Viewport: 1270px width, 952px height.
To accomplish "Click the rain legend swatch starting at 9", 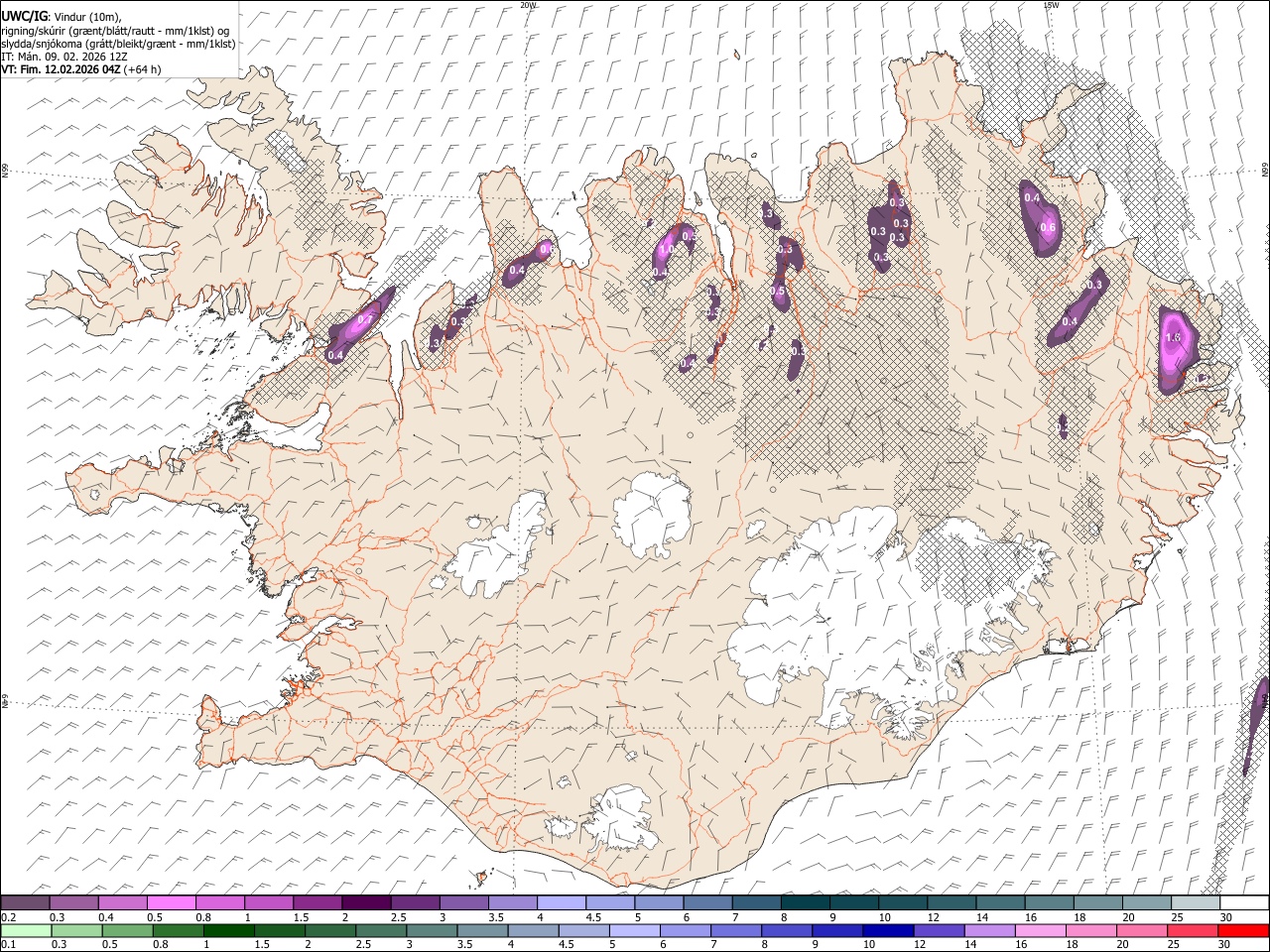I will tap(836, 931).
